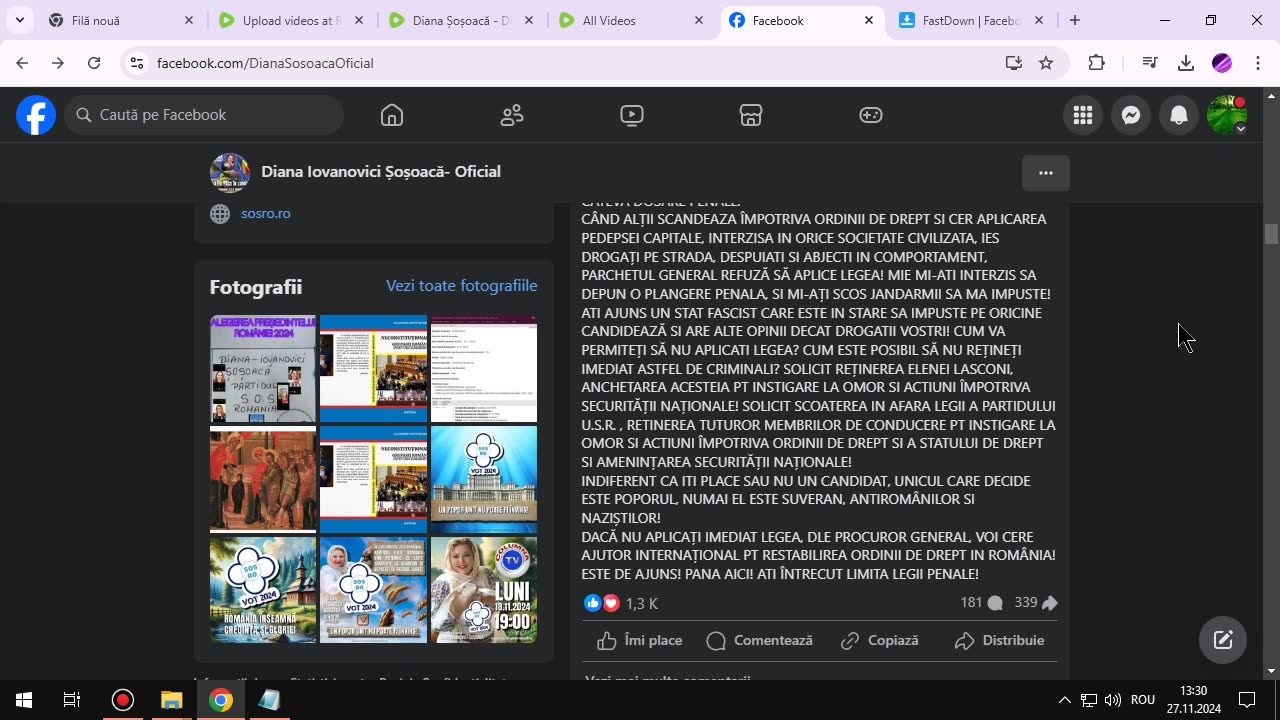Open the handwritten S.O.S. România party photo
This screenshot has width=1280, height=720.
point(263,369)
